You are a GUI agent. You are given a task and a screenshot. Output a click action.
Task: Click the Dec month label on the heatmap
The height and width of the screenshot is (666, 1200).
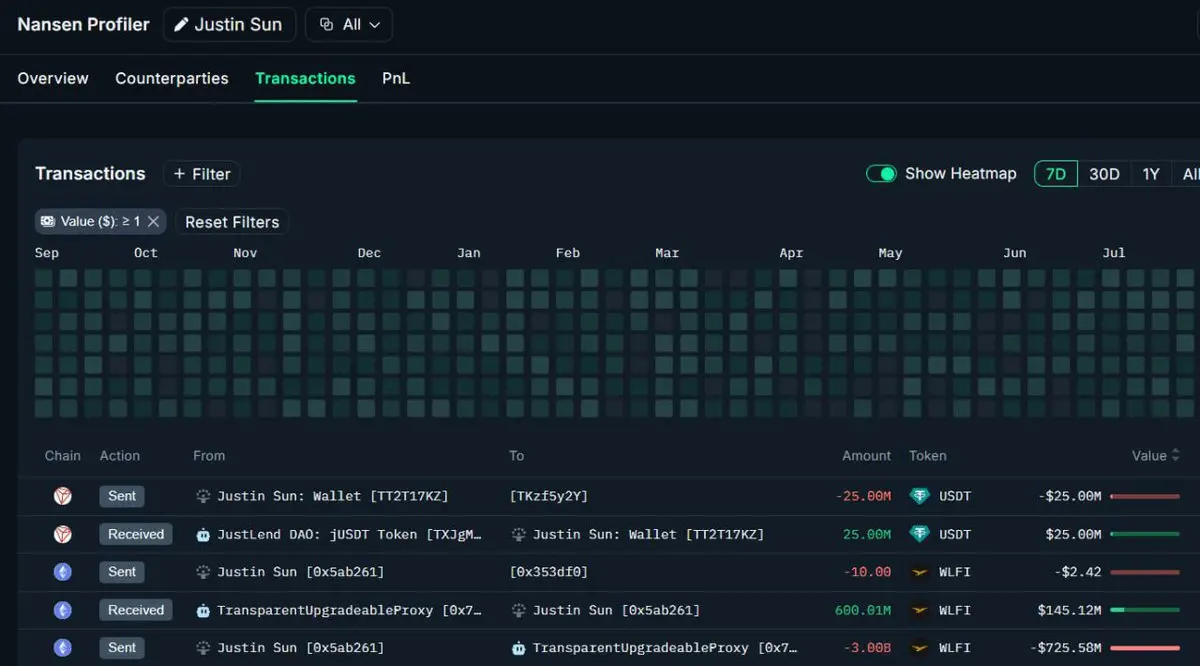pyautogui.click(x=369, y=253)
